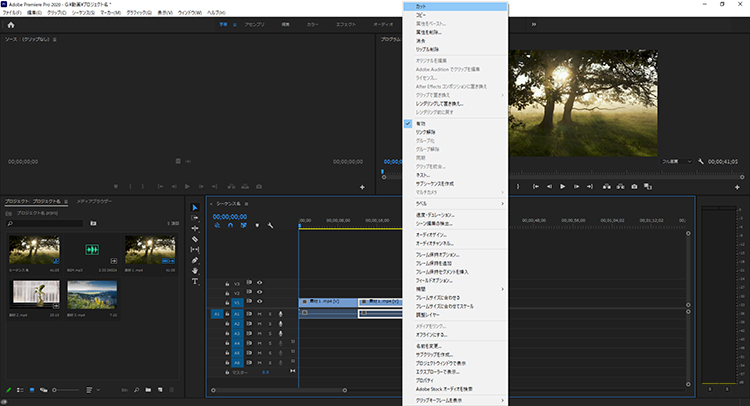
Task: Toggle V1 track output eye
Action: tap(260, 302)
